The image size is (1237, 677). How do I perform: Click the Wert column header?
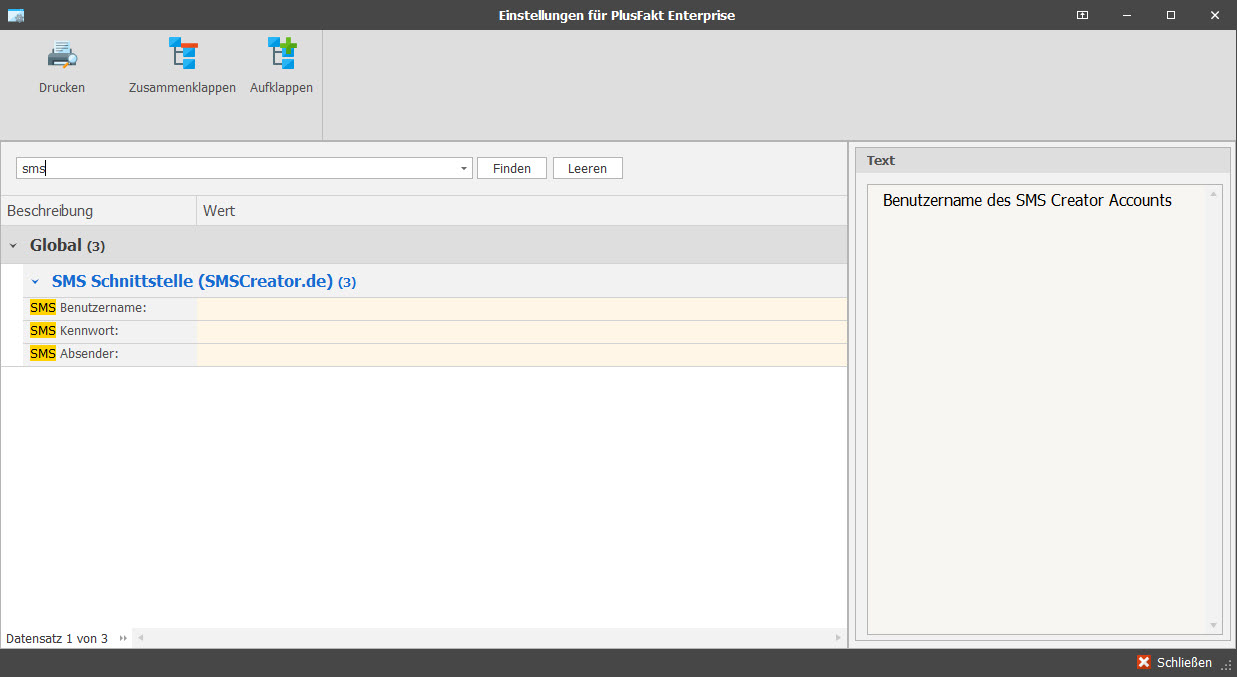coord(522,211)
